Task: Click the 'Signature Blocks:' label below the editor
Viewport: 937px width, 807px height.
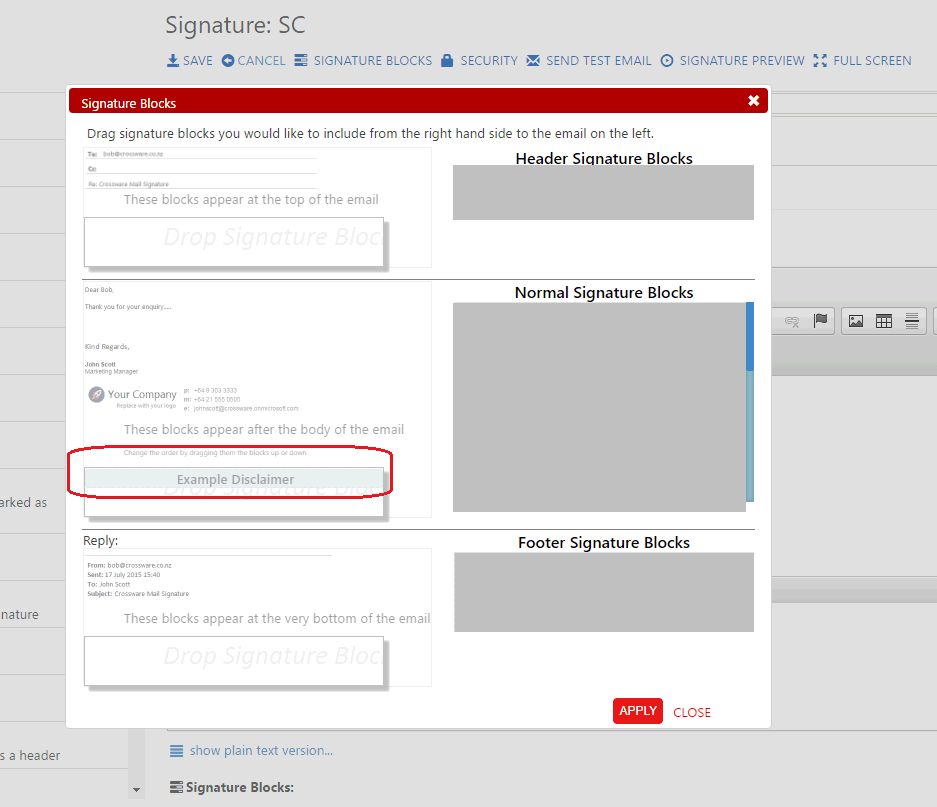Action: coord(240,787)
